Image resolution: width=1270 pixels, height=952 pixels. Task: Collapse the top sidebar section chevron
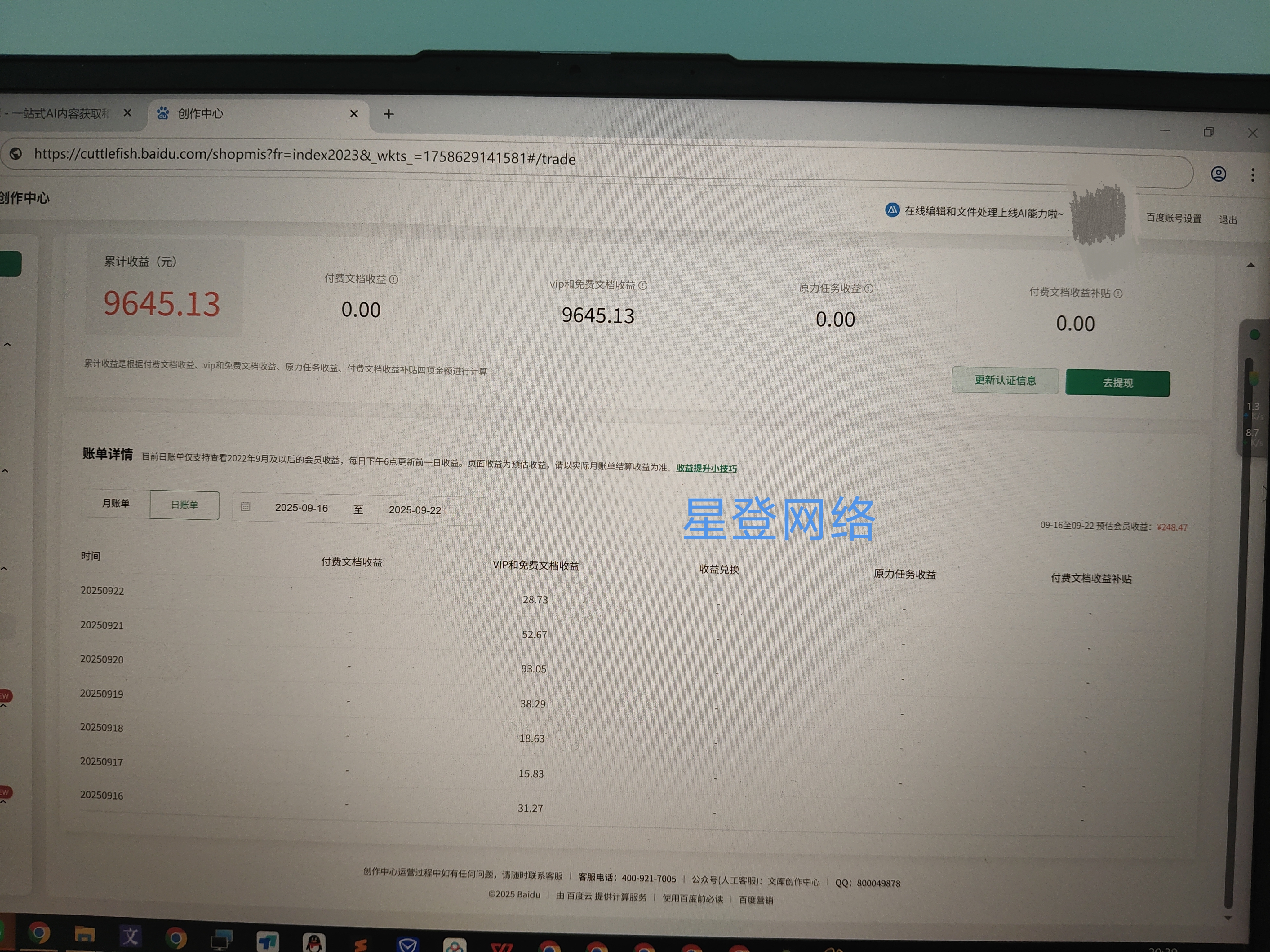(7, 344)
